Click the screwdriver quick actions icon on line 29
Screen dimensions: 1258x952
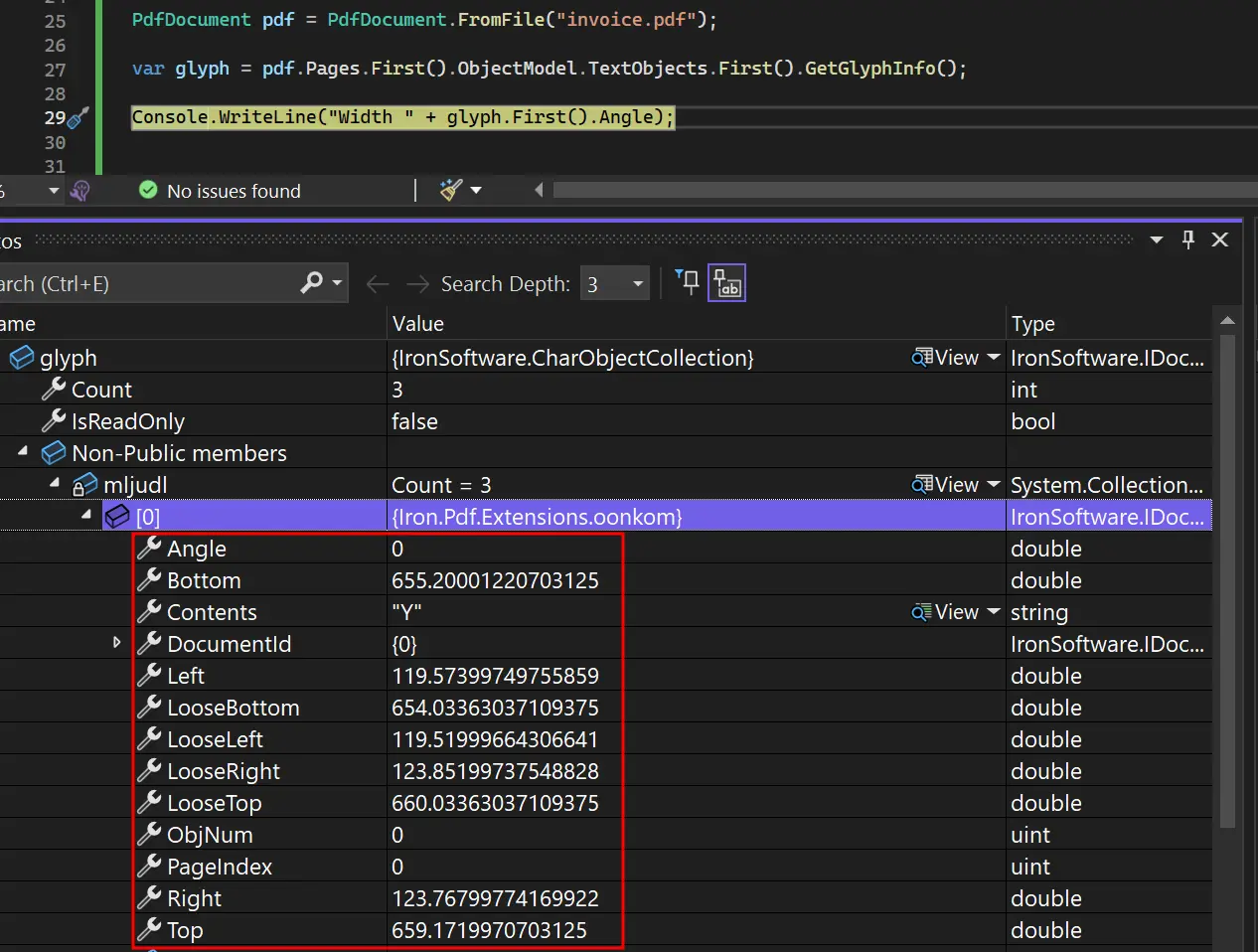coord(79,118)
